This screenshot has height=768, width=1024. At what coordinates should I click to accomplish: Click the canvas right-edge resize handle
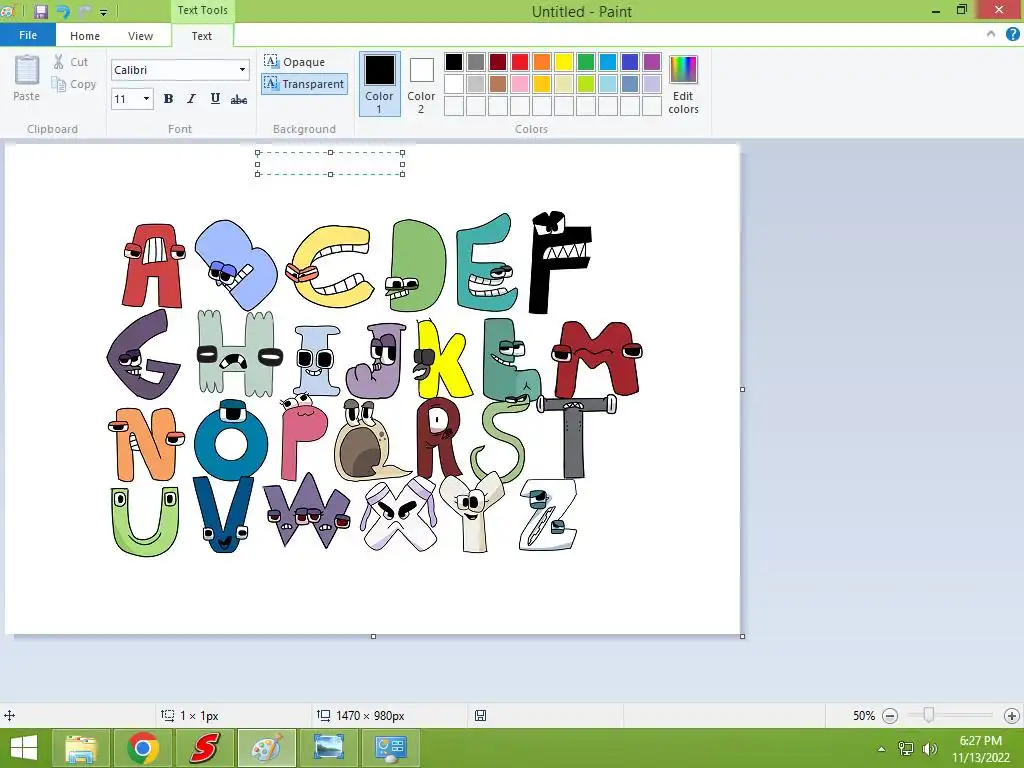pyautogui.click(x=743, y=389)
